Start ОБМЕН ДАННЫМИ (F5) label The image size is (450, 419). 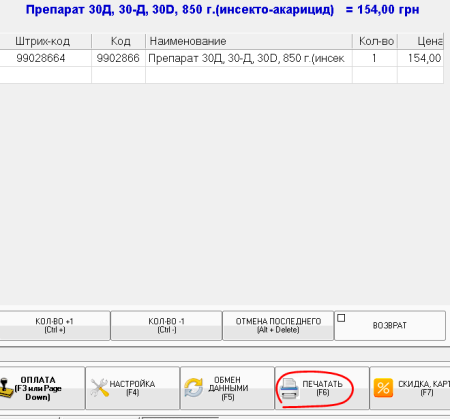(228, 388)
